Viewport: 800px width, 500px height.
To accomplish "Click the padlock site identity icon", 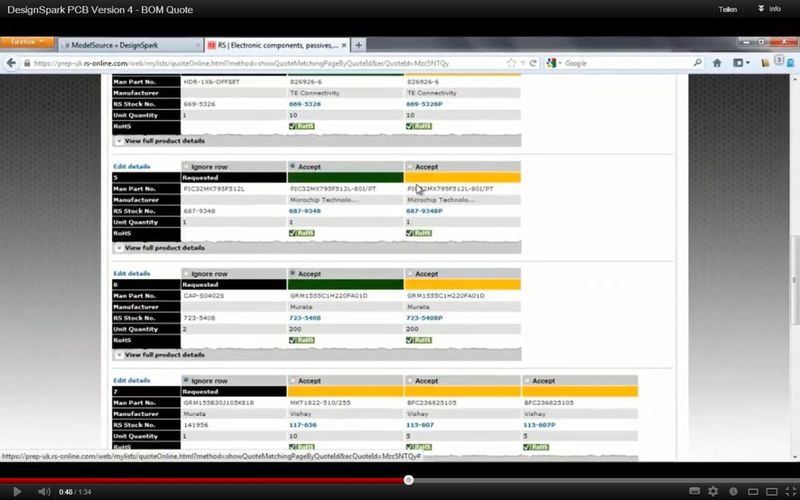I will [x=27, y=63].
